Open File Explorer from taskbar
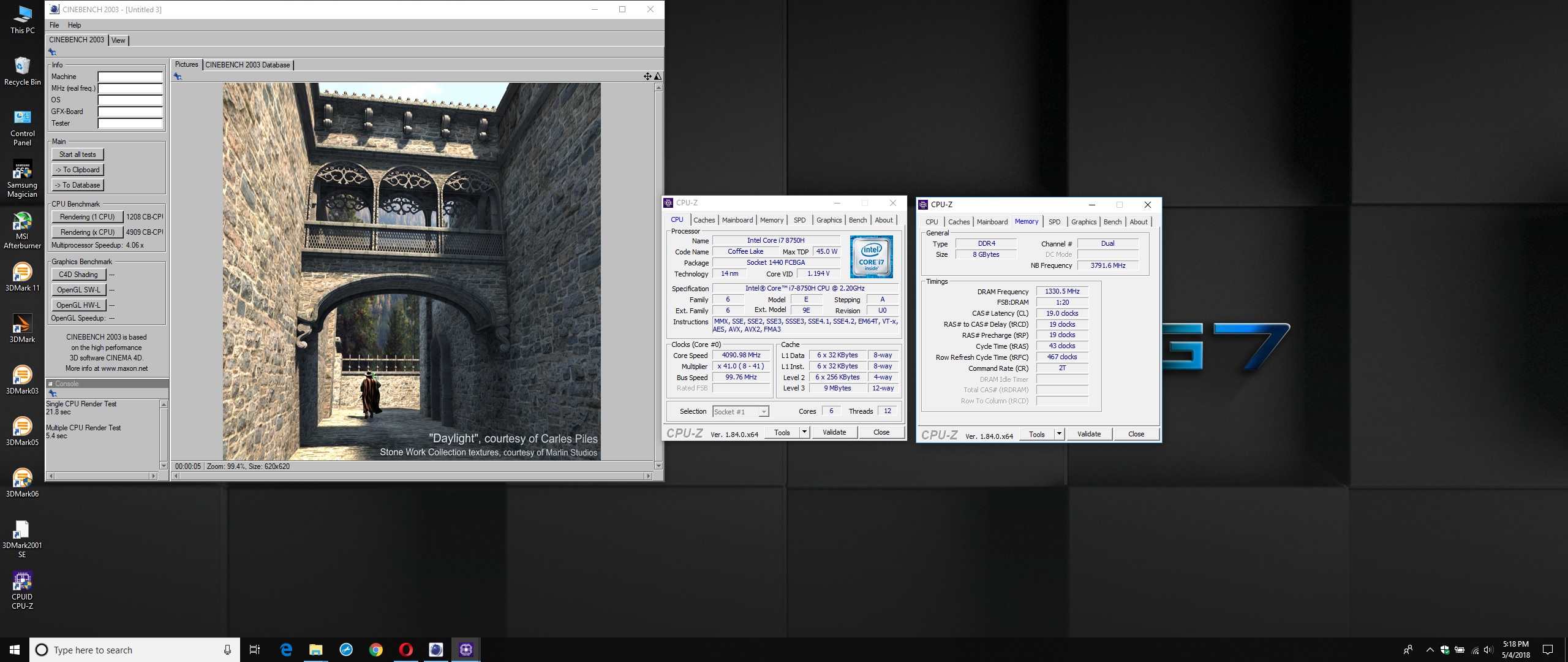Viewport: 1568px width, 662px height. [x=315, y=650]
